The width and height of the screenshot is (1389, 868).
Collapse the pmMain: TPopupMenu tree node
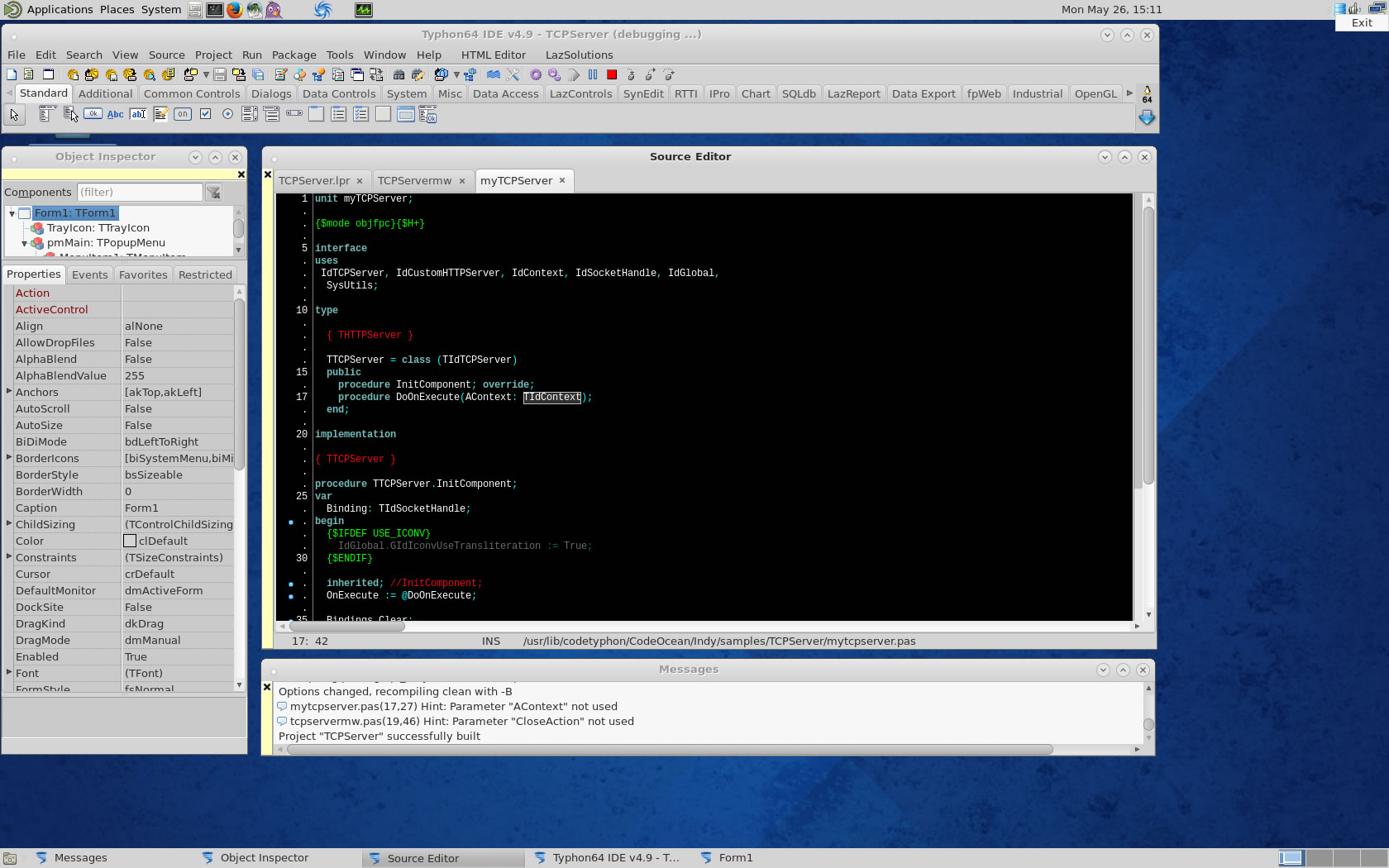[x=24, y=243]
